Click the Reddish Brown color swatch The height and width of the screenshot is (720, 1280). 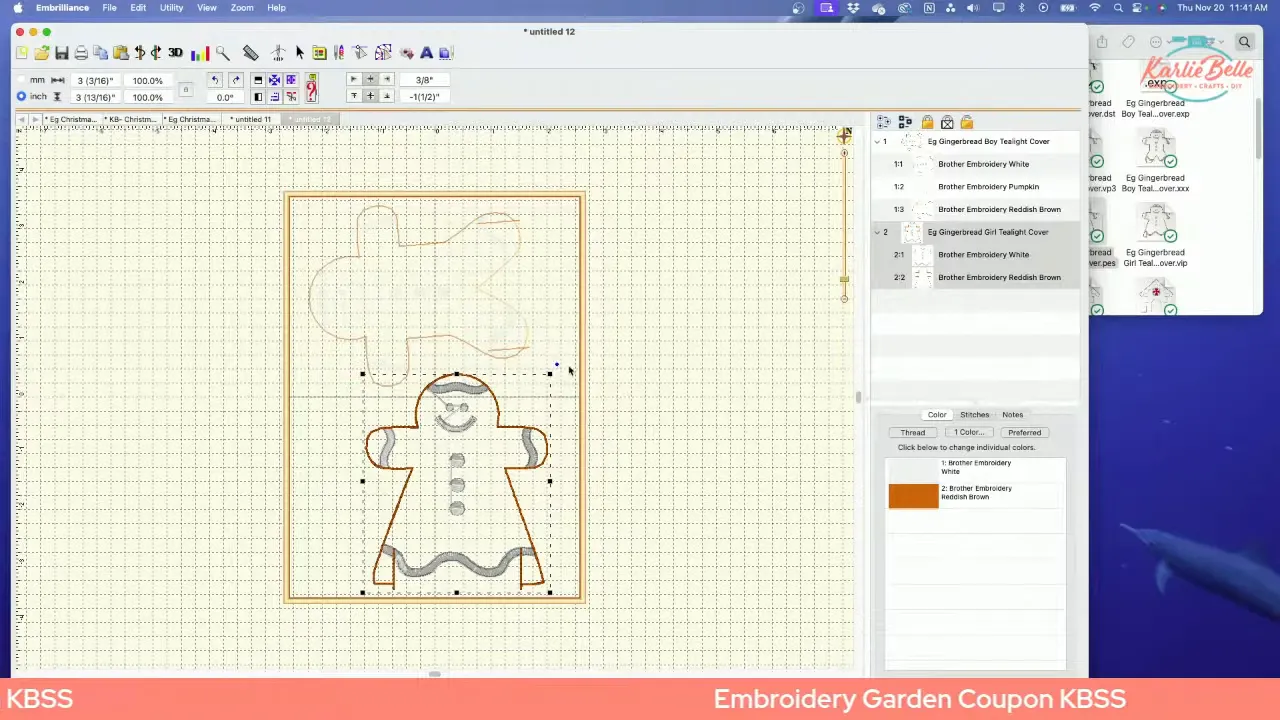[x=913, y=495]
